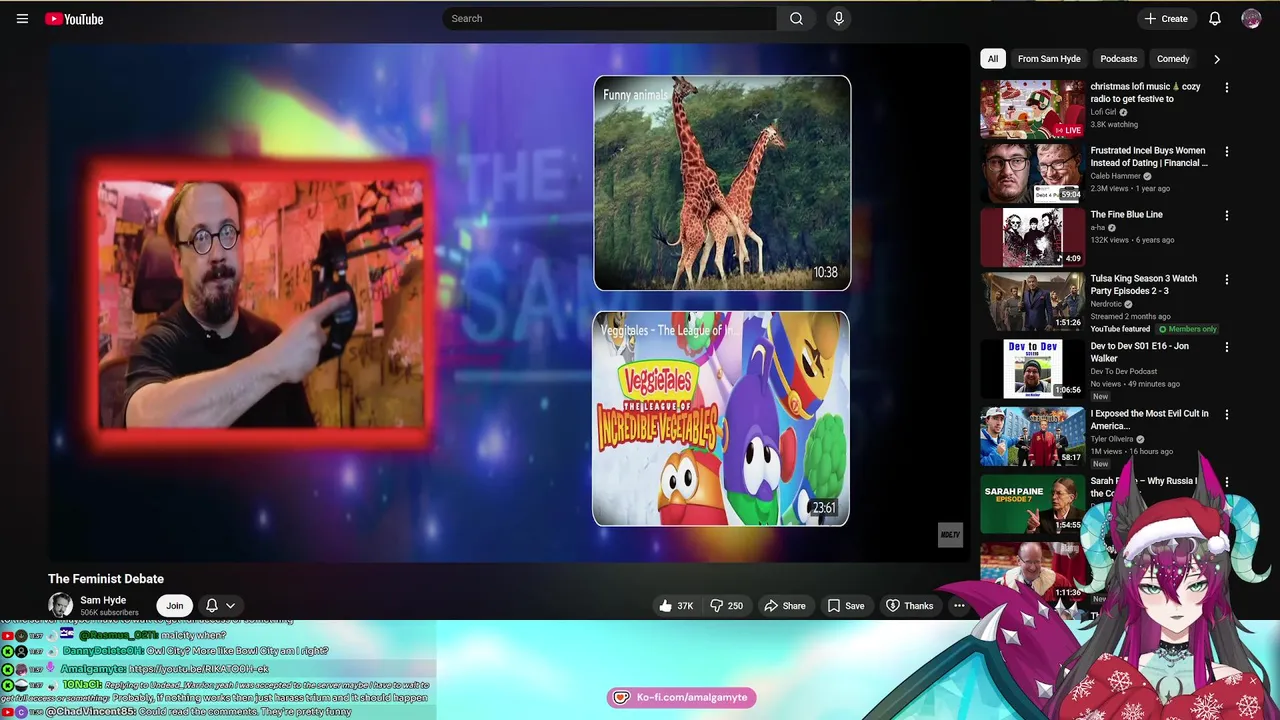Open options for Most Evil Cult video
This screenshot has height=720, width=1280.
1227,415
